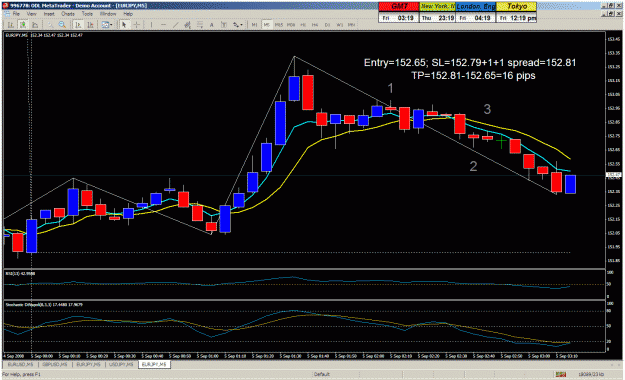Click the 'Entry=152.65; SL=152.79+1+1 spread=152.81' text
The width and height of the screenshot is (625, 380).
click(x=470, y=63)
